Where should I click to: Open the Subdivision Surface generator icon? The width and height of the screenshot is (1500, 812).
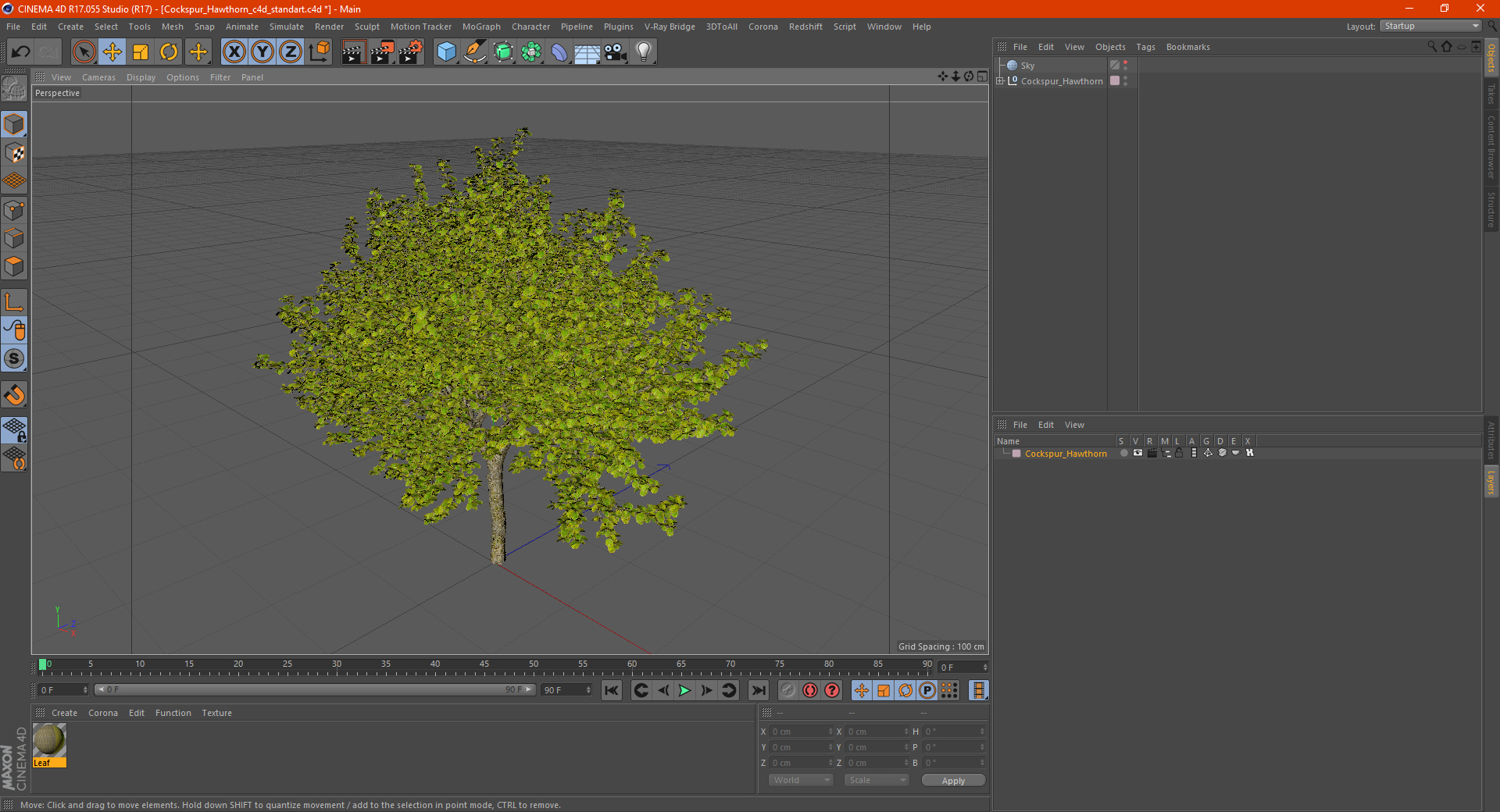click(503, 52)
